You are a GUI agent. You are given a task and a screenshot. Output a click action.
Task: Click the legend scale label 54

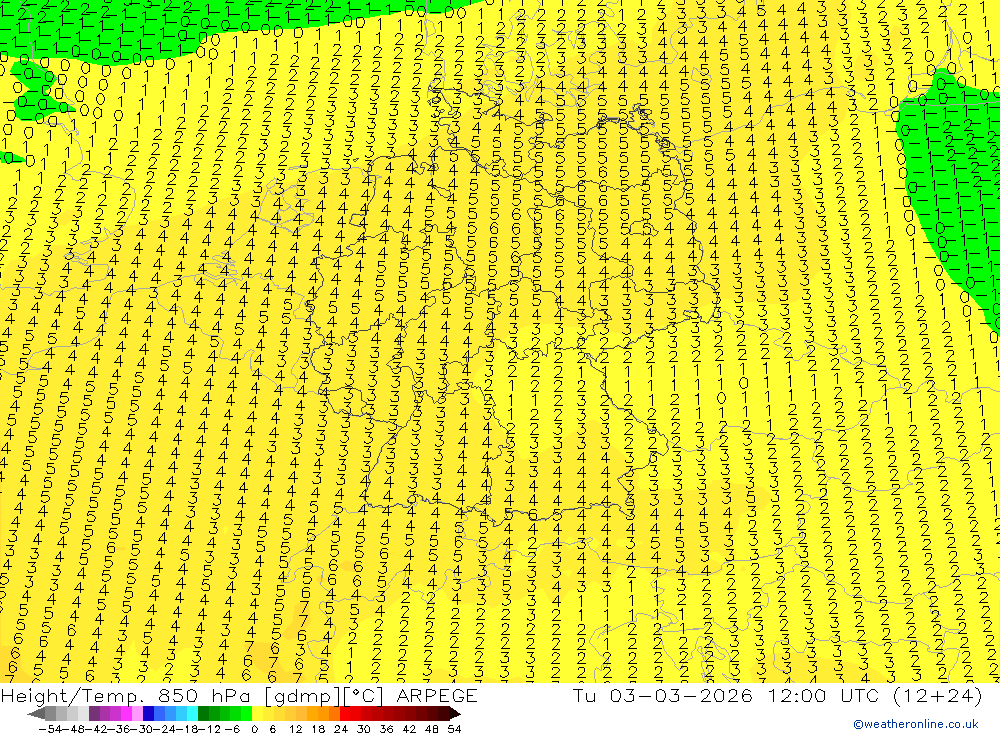[x=454, y=729]
